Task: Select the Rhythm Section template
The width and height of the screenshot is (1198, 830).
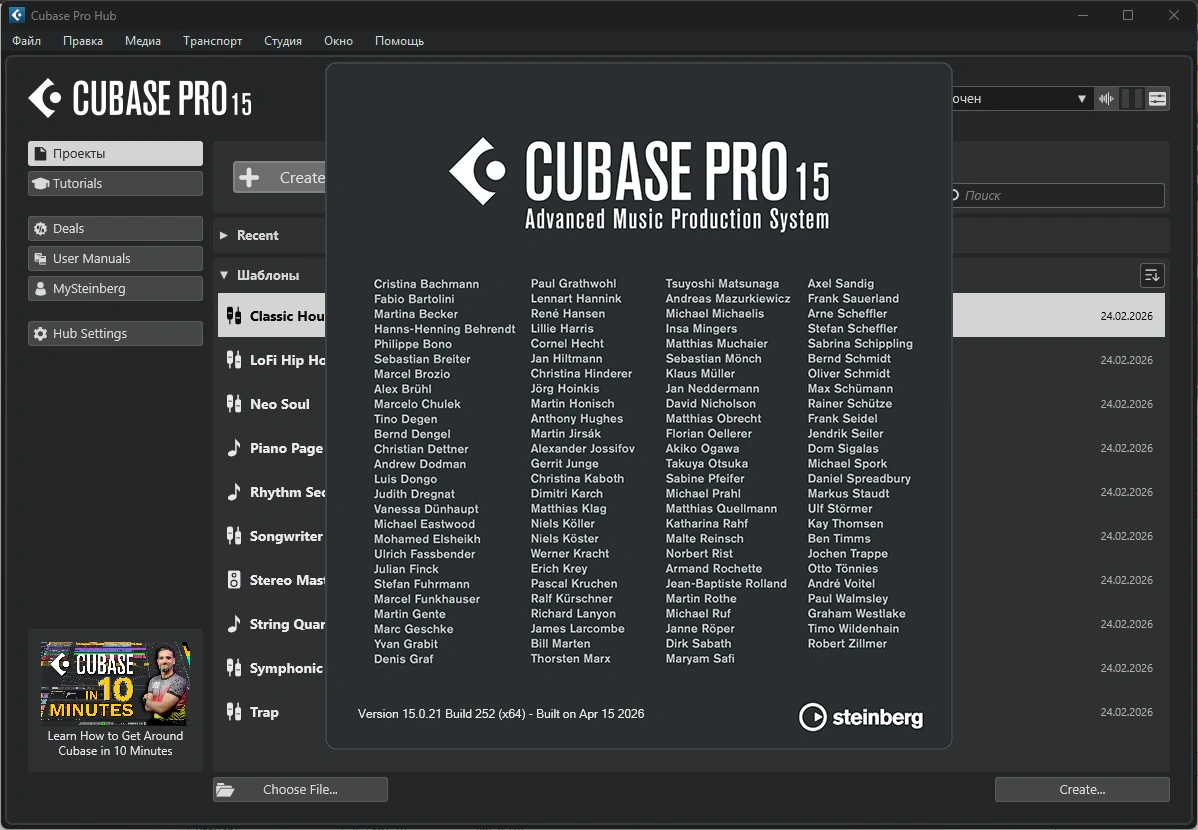Action: tap(691, 491)
